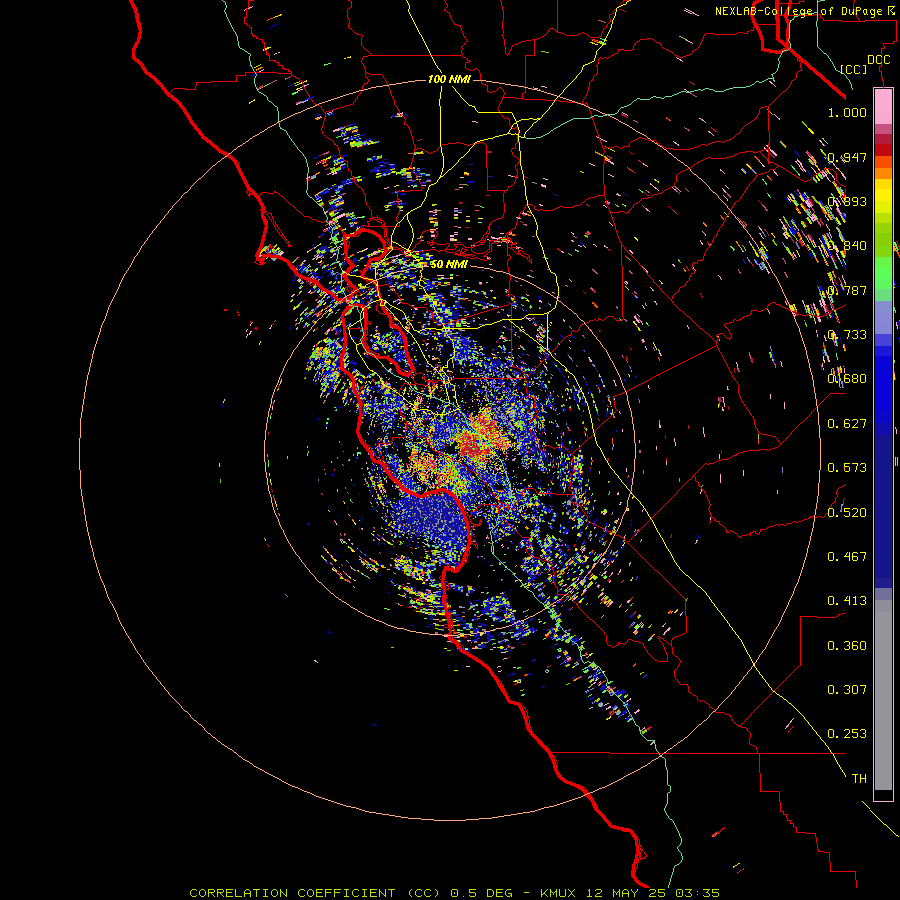Select the 0.253 scale value
The height and width of the screenshot is (900, 900).
[x=847, y=734]
